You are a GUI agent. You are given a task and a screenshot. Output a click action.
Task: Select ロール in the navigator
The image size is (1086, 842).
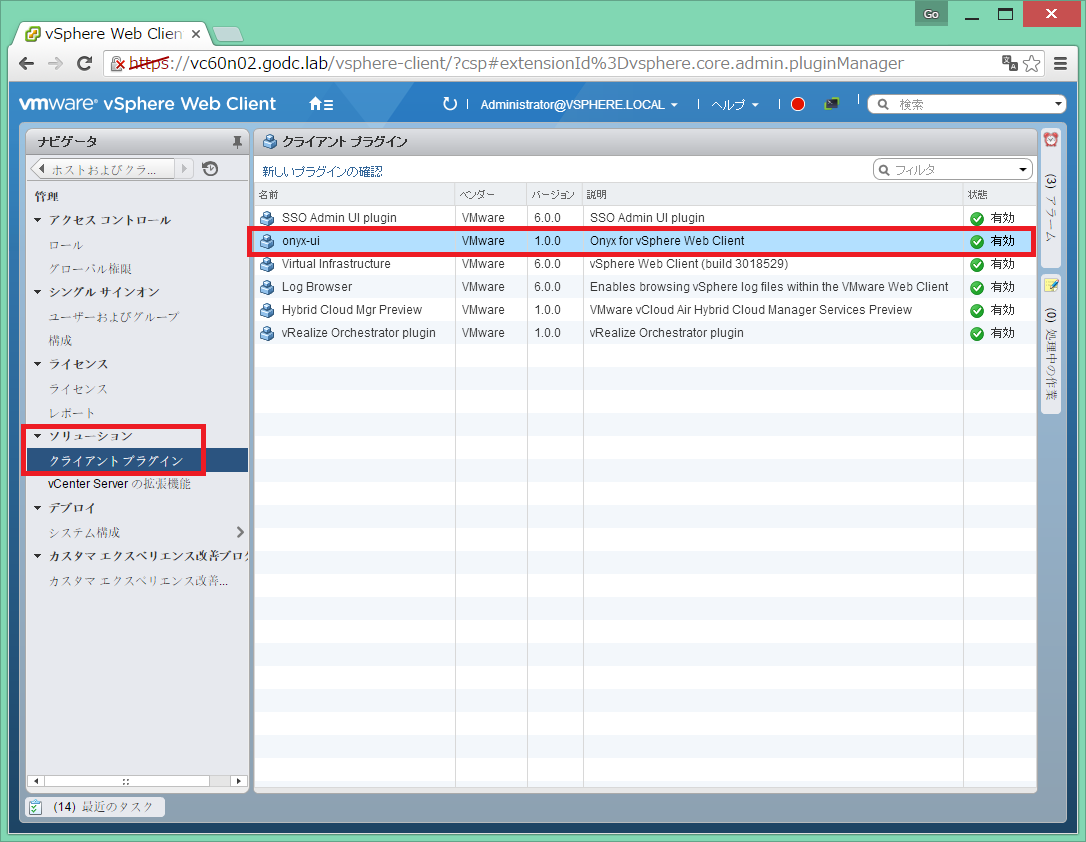[66, 245]
